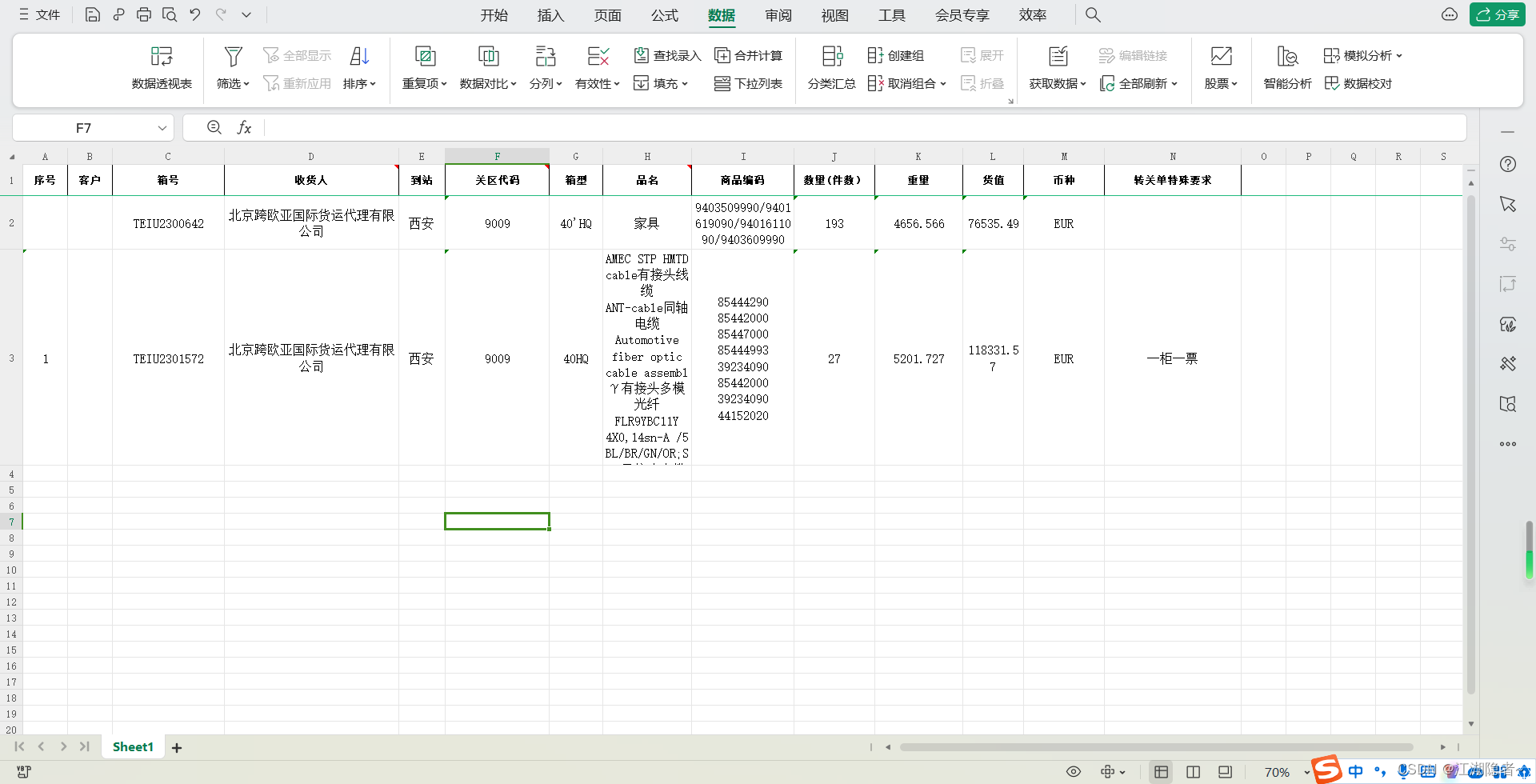The image size is (1536, 784).
Task: Click the 合并计算 consolidate tool
Action: click(749, 55)
